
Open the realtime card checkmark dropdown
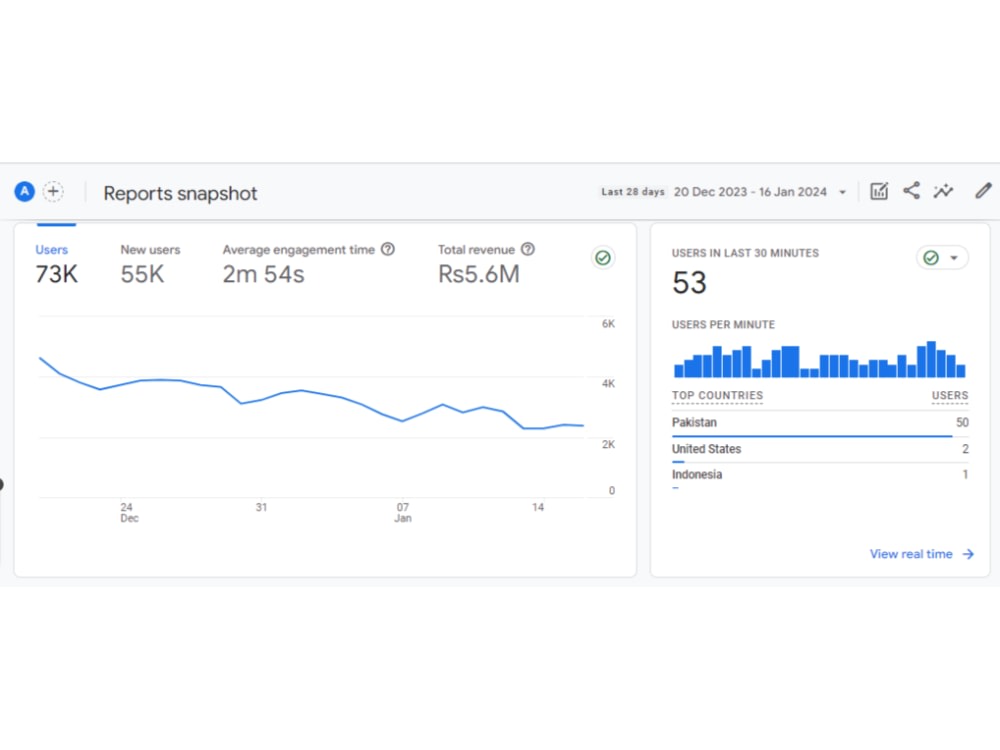coord(942,258)
